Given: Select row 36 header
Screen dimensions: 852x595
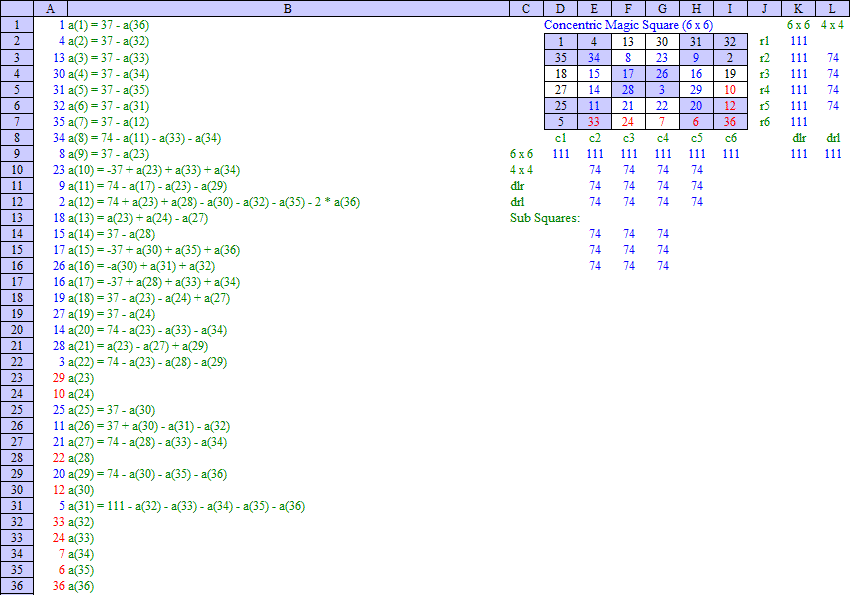Looking at the screenshot, I should (x=17, y=586).
